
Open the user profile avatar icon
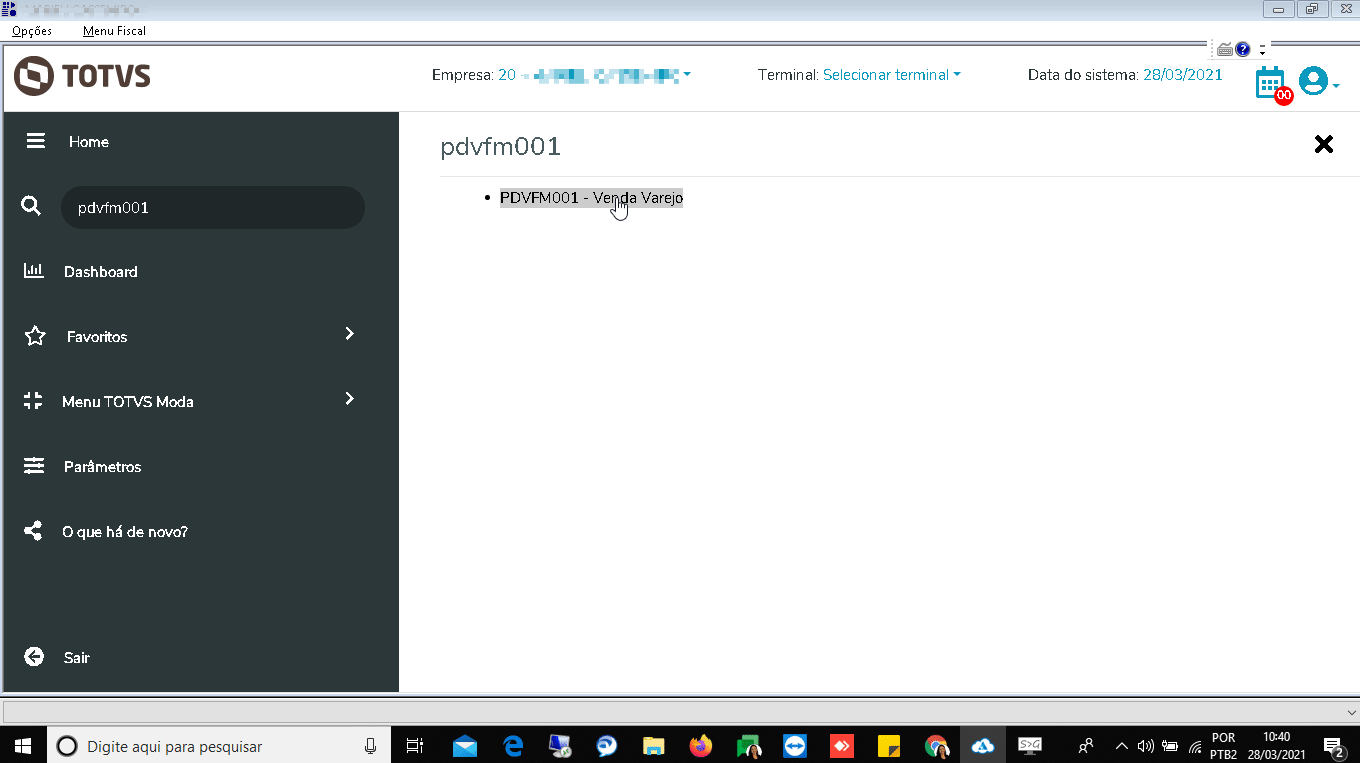1312,81
